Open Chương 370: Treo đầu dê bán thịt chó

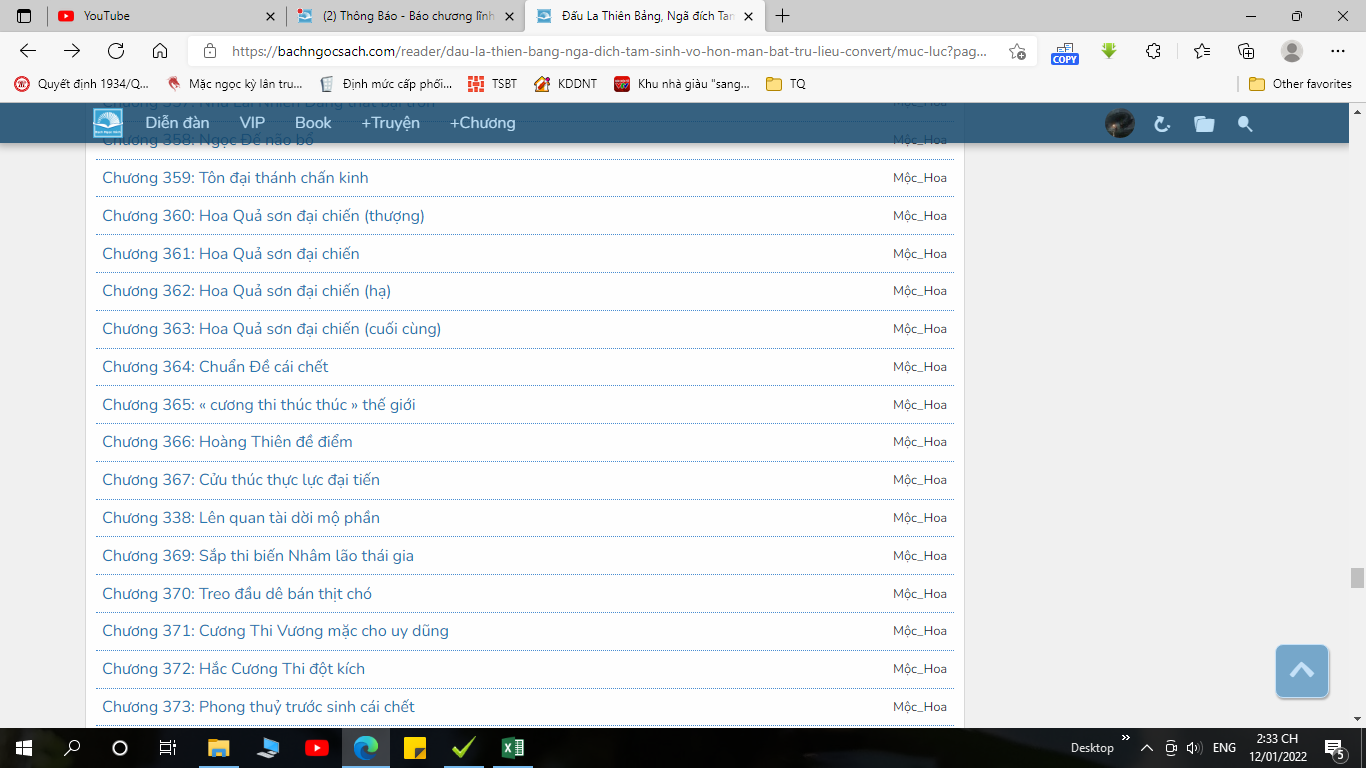coord(237,594)
